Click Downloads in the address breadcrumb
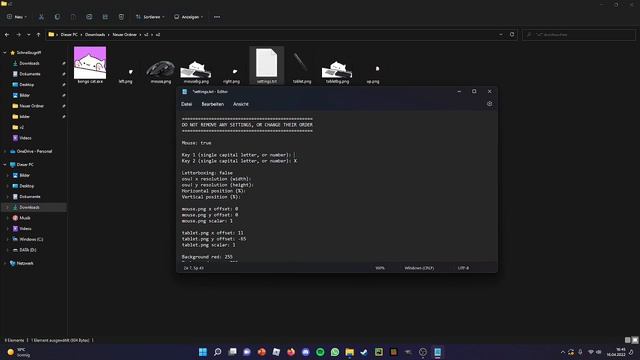640x360 pixels. click(x=95, y=35)
